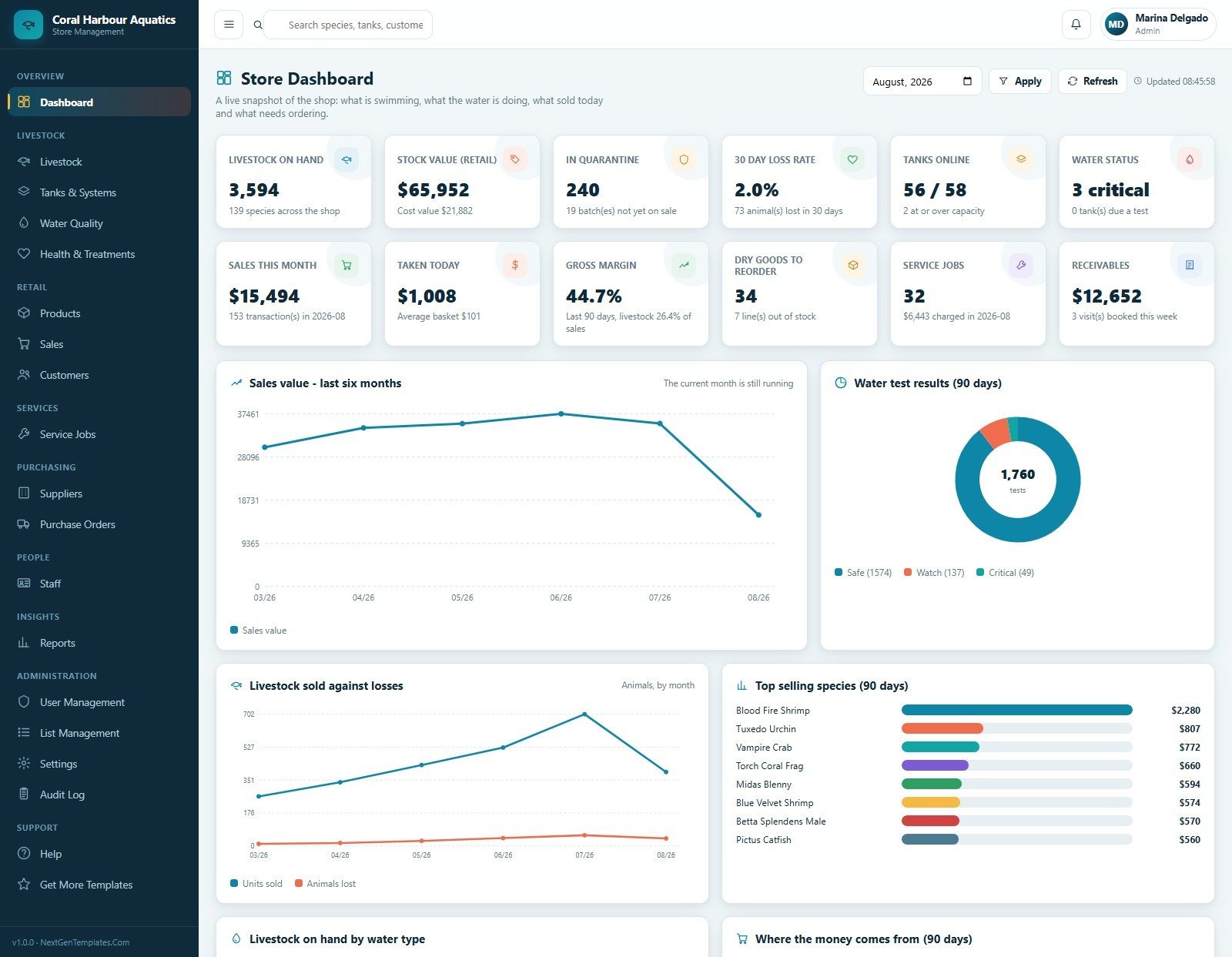
Task: Open the notifications bell
Action: [x=1076, y=25]
